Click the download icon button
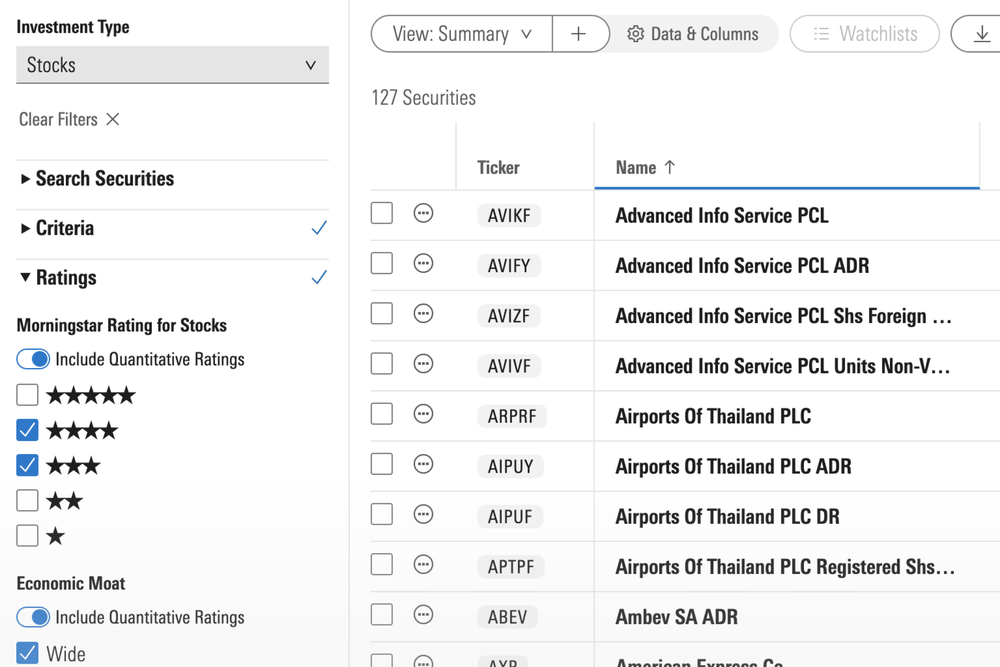 pos(981,34)
